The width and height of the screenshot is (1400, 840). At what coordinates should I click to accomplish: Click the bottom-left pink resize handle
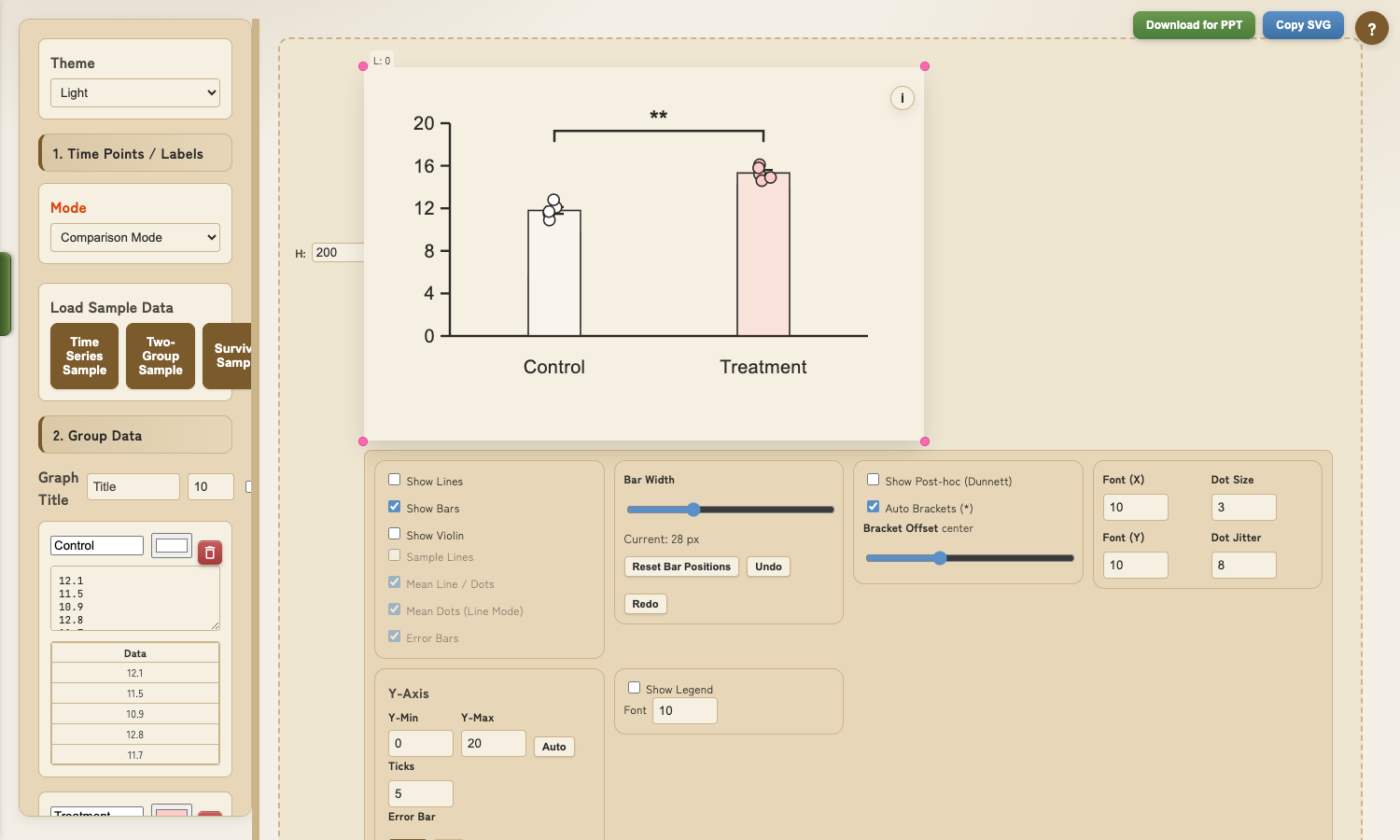(363, 441)
